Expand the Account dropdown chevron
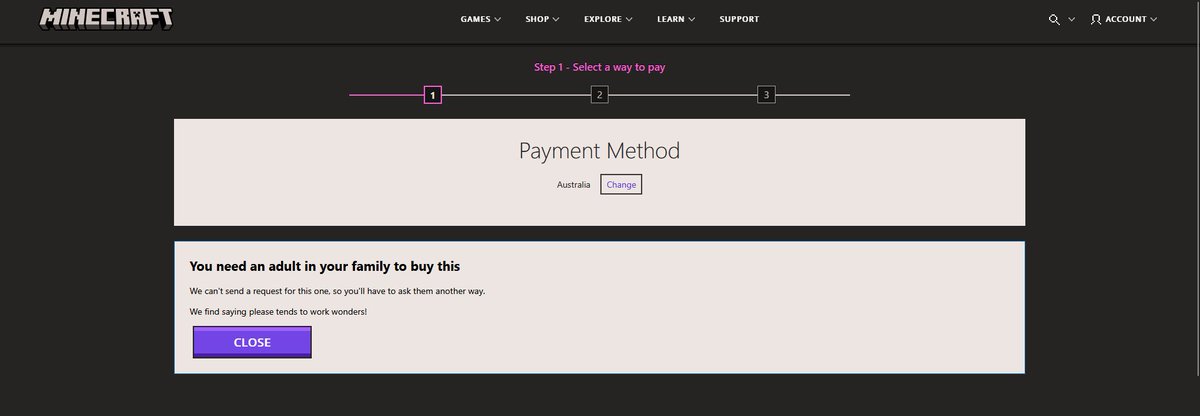 [x=1153, y=19]
